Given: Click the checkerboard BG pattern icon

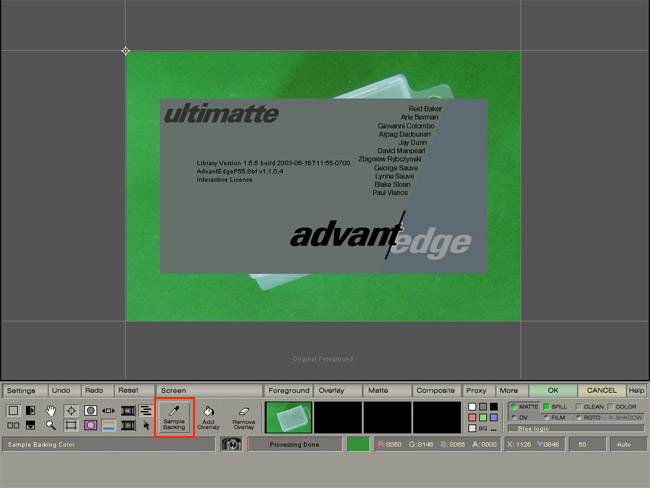Looking at the screenshot, I should coord(472,428).
